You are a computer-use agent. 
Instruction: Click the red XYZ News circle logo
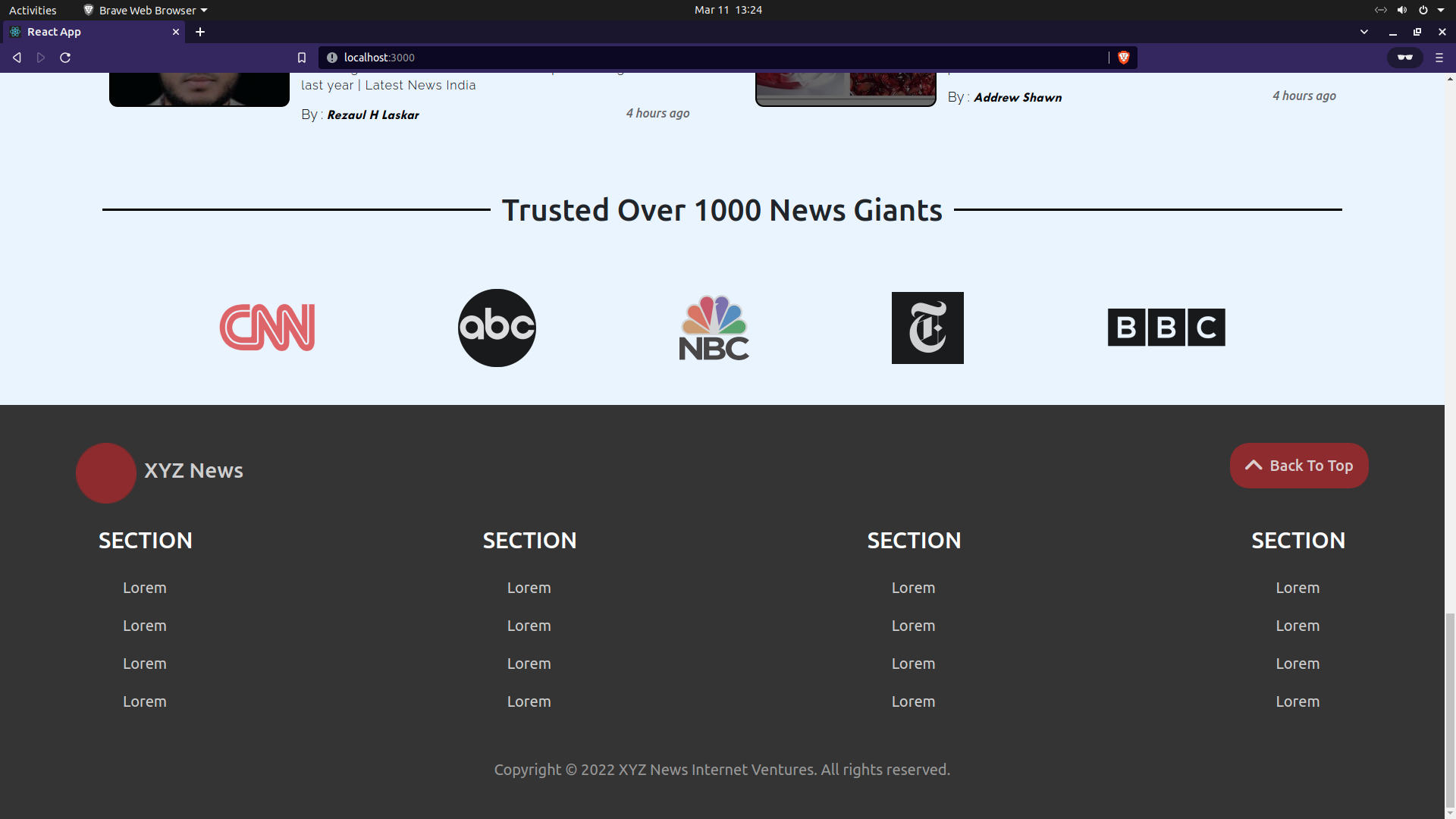tap(106, 472)
